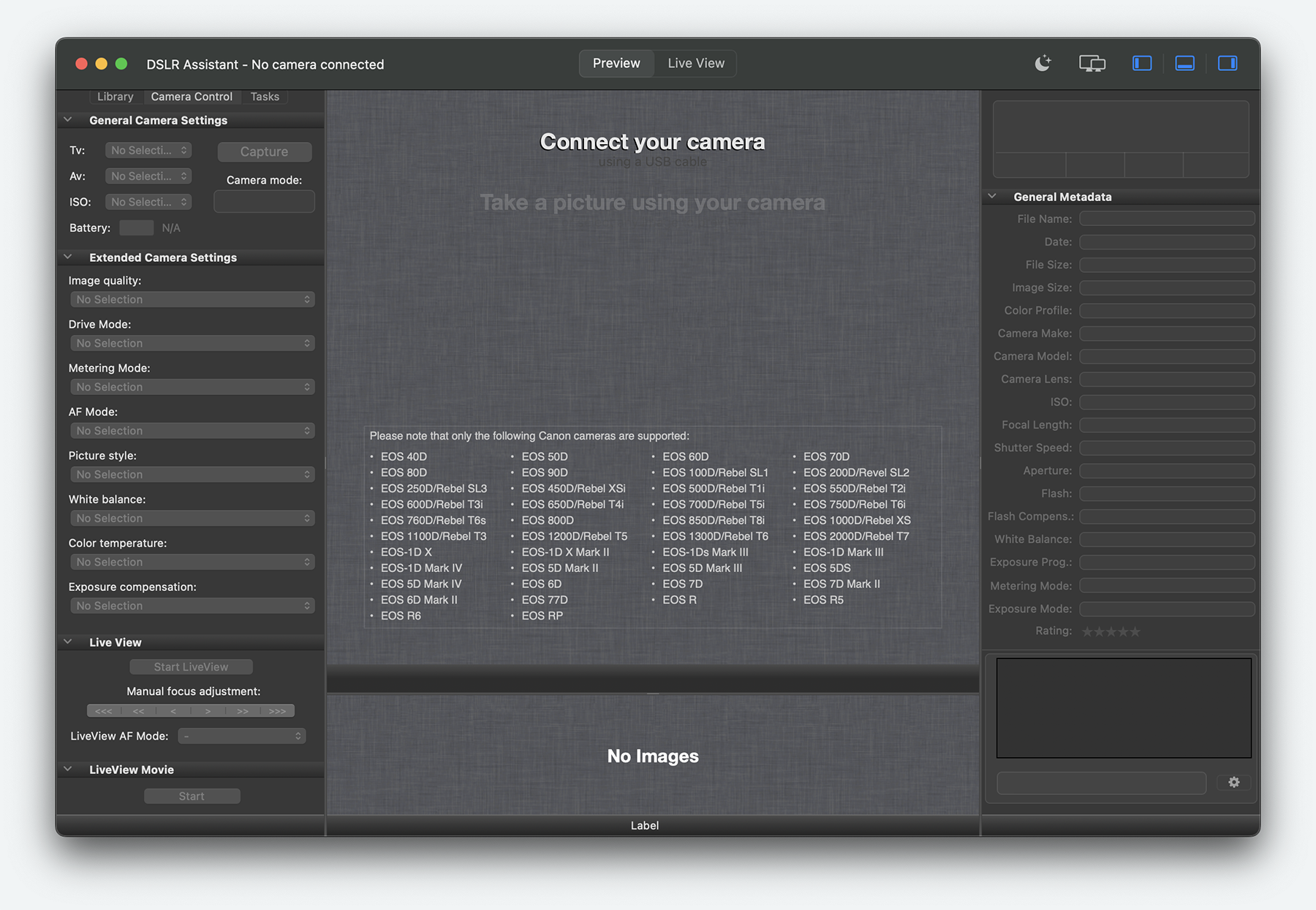1316x910 pixels.
Task: Click the green fullscreen window button
Action: pyautogui.click(x=121, y=64)
